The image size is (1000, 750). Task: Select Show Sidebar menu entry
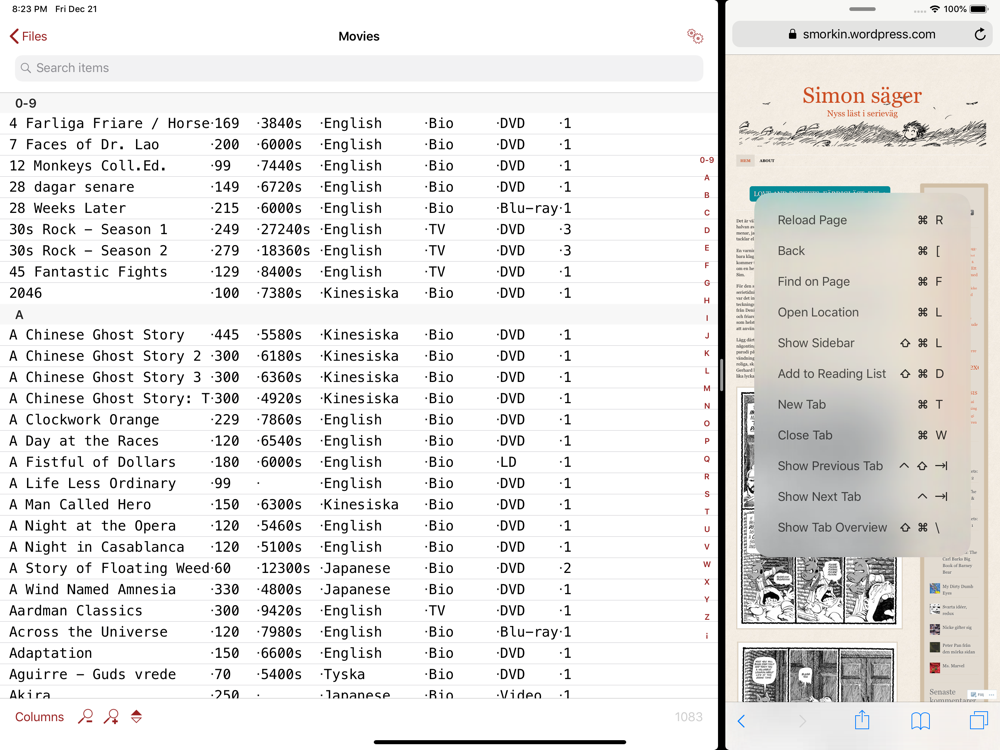862,343
